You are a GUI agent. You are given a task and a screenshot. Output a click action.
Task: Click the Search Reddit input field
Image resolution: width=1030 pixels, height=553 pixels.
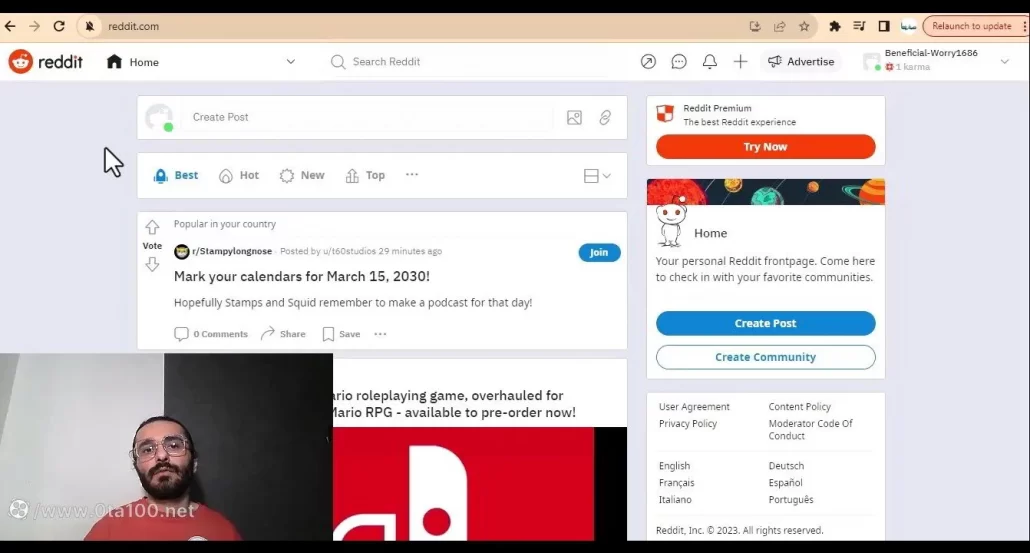[470, 62]
